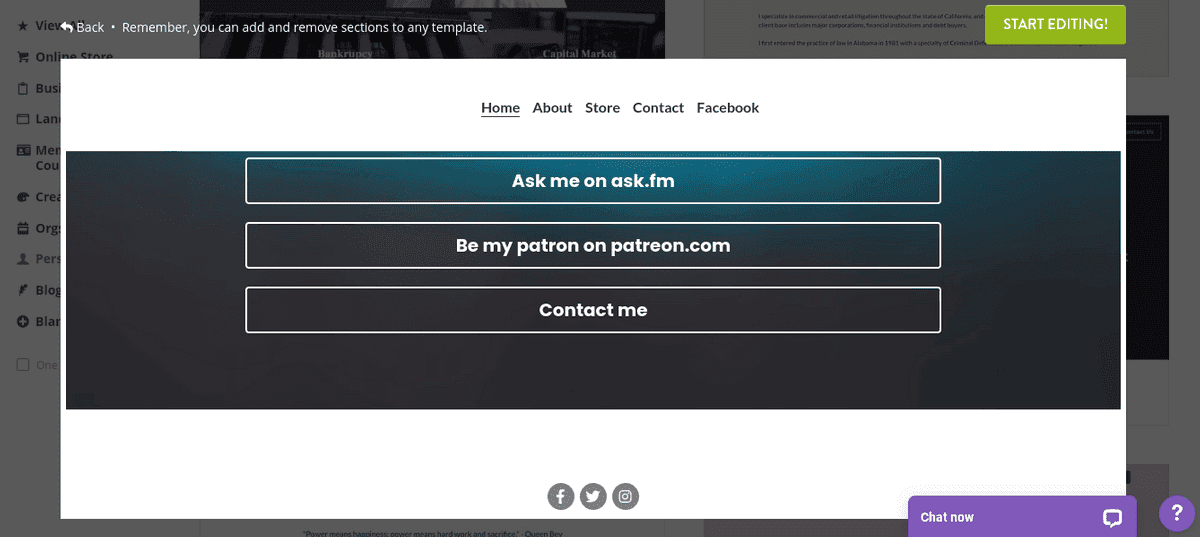1200x537 pixels.
Task: Open the Facebook navigation link
Action: point(728,108)
